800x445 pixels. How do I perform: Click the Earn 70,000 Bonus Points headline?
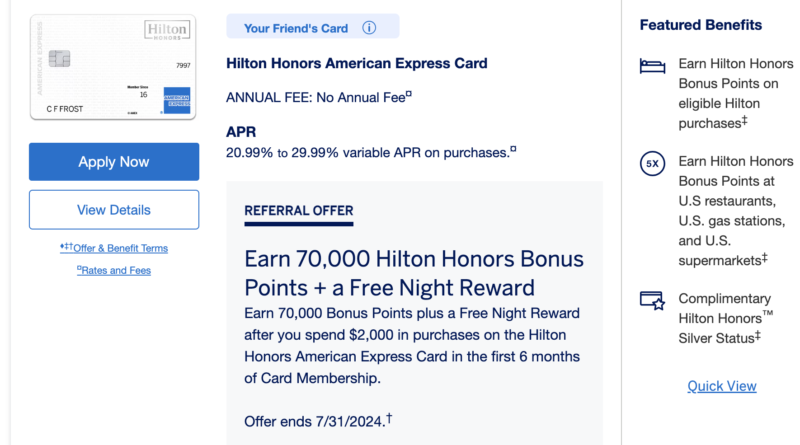coord(413,274)
